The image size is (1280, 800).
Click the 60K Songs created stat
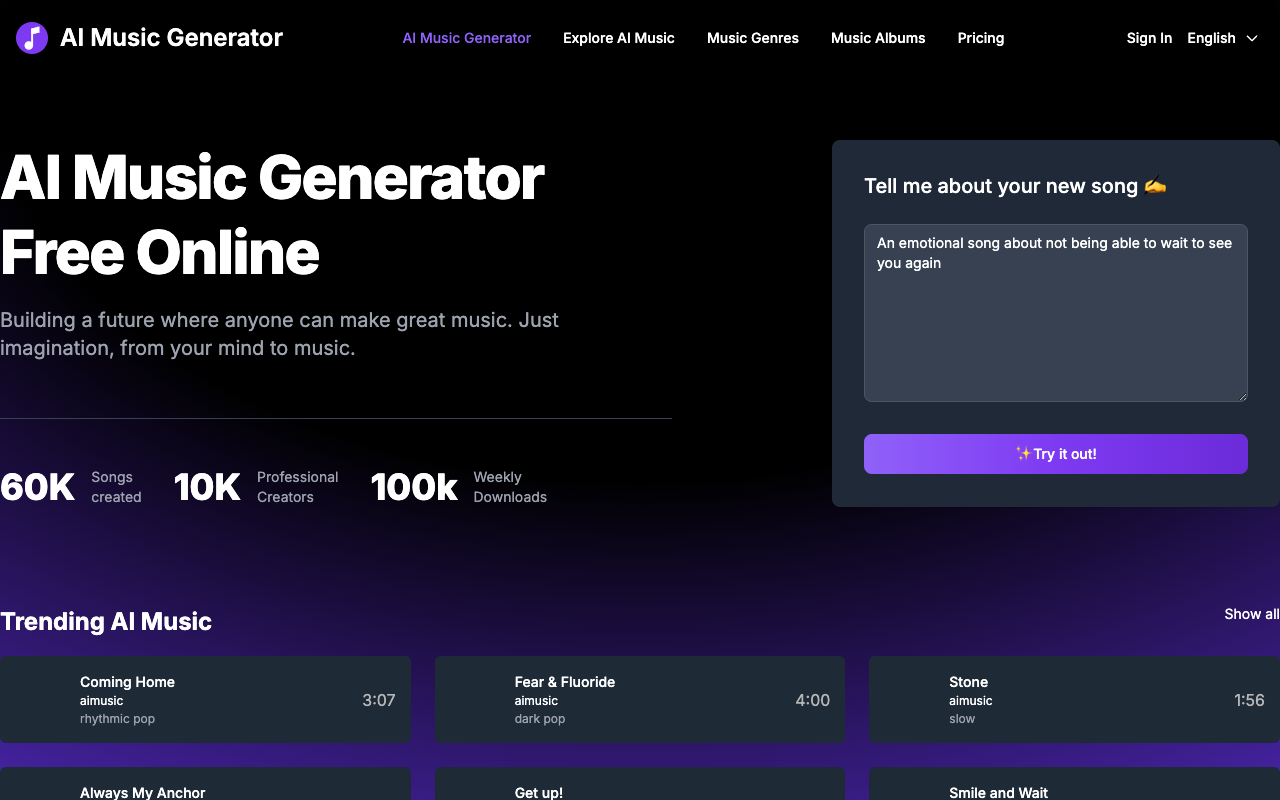tap(71, 487)
